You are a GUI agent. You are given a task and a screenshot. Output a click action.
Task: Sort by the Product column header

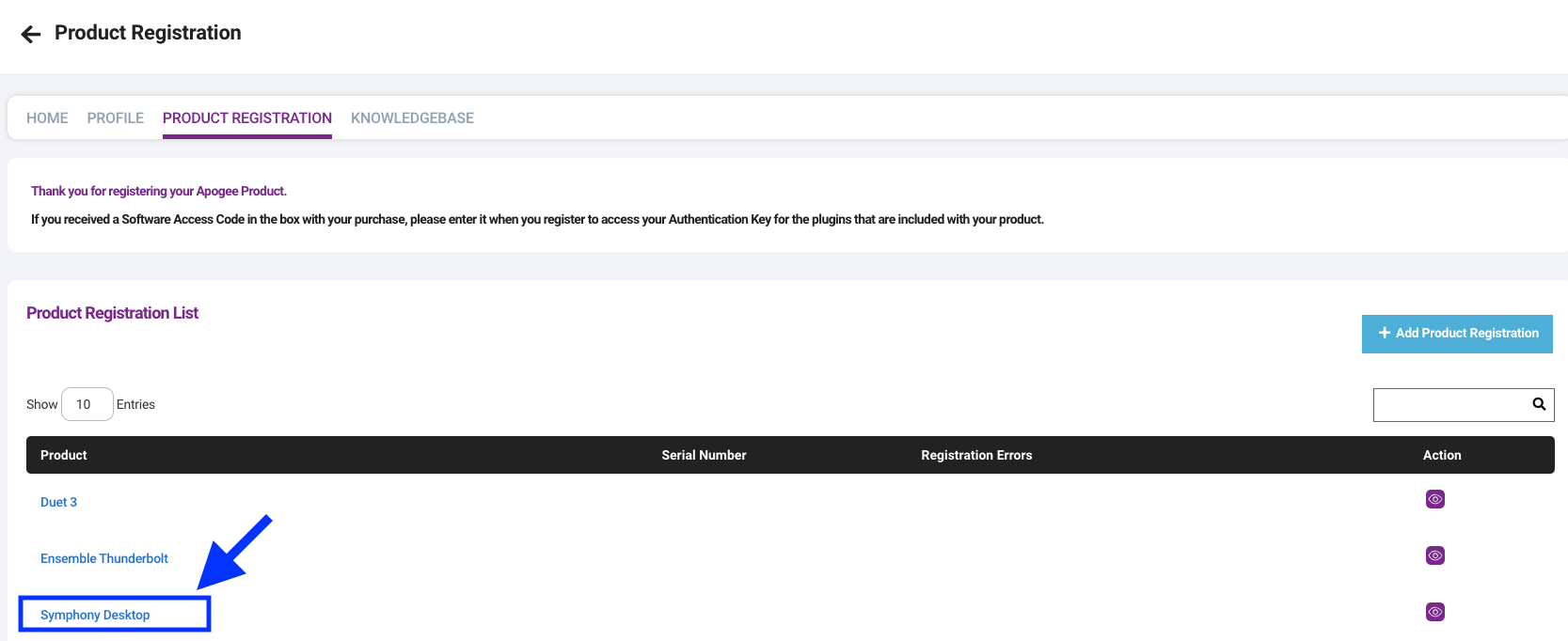[x=64, y=455]
